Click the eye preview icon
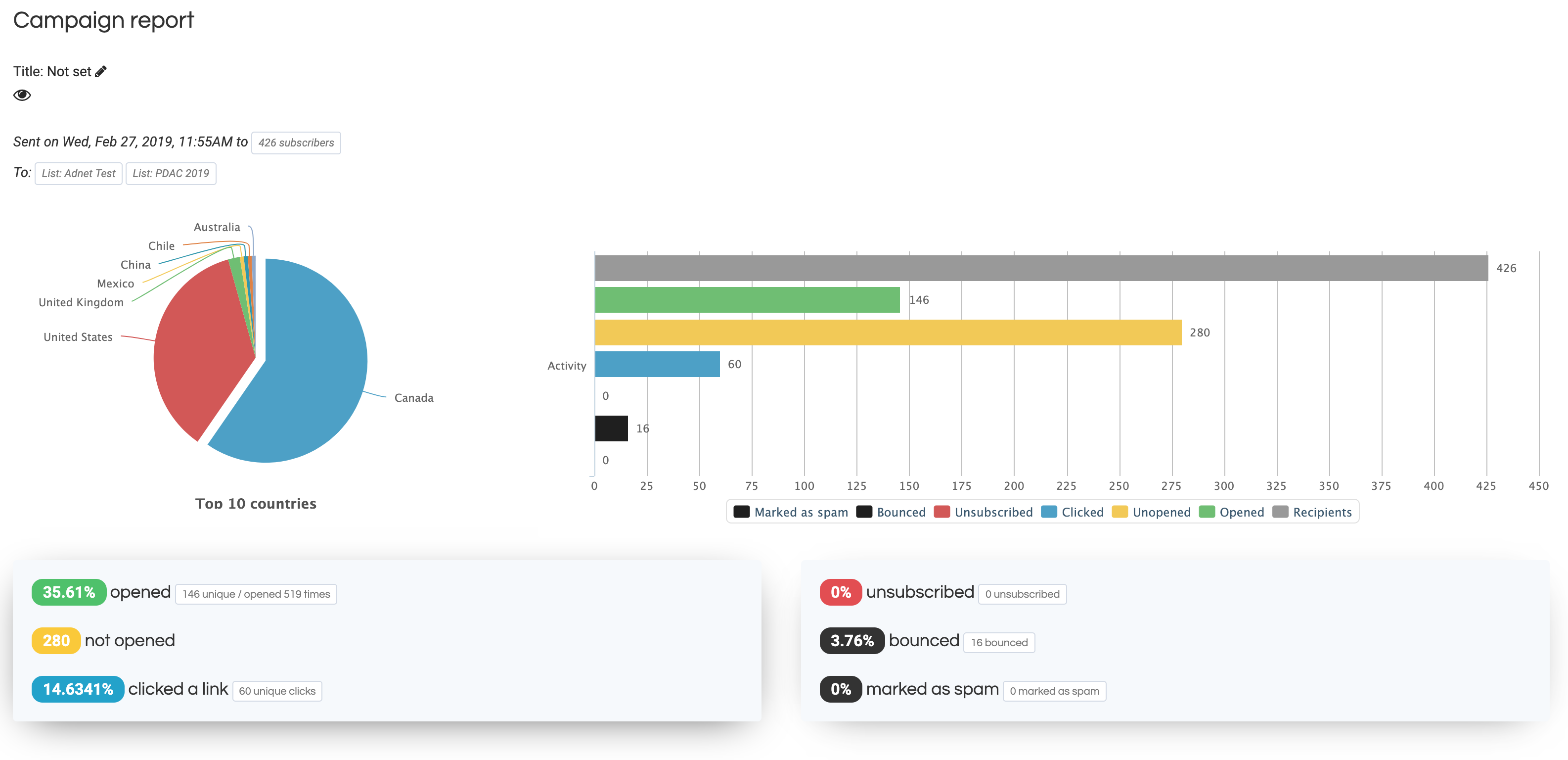The image size is (1568, 760). click(x=22, y=95)
